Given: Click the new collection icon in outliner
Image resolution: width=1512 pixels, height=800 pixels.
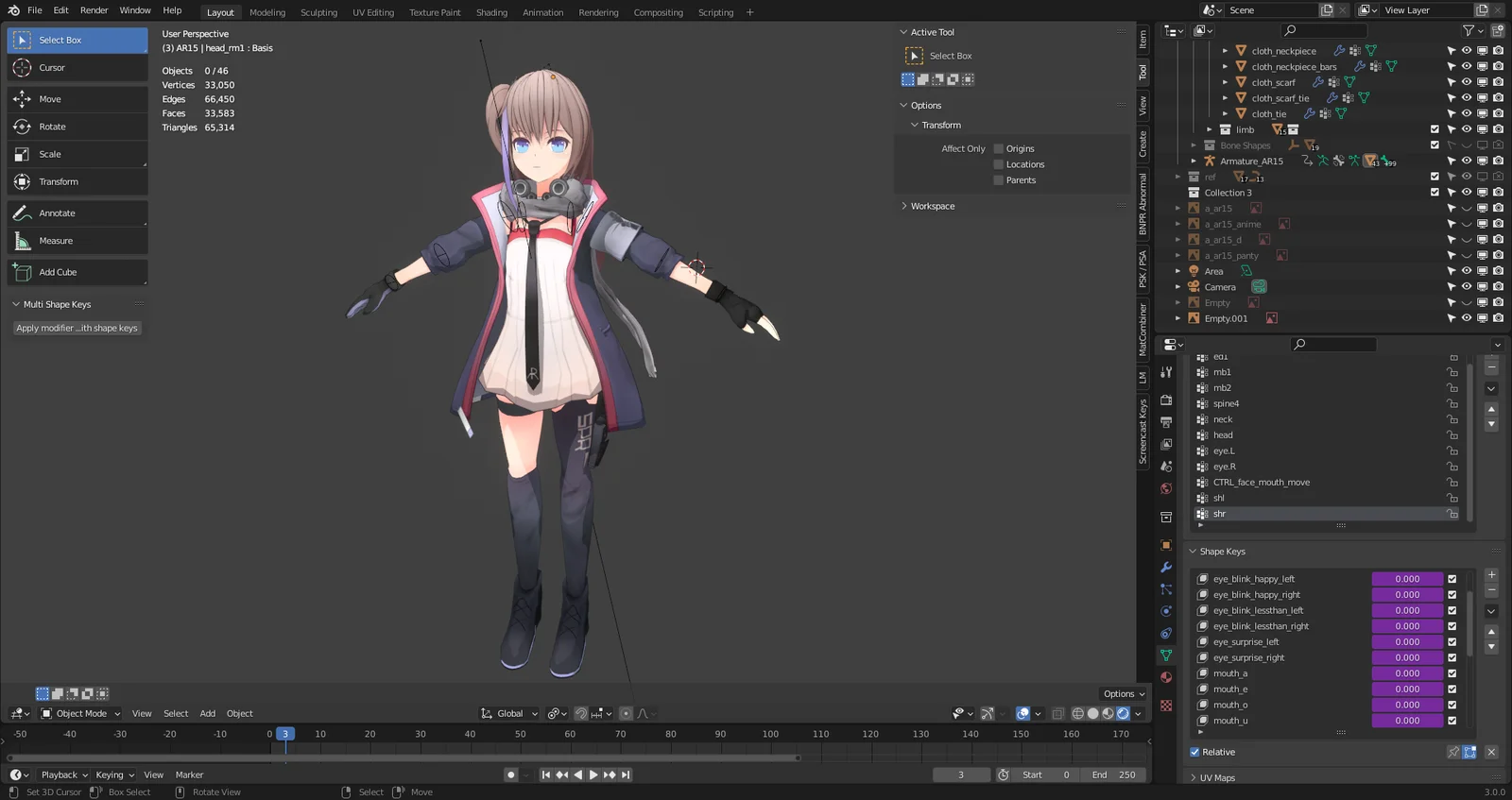Looking at the screenshot, I should (1498, 31).
